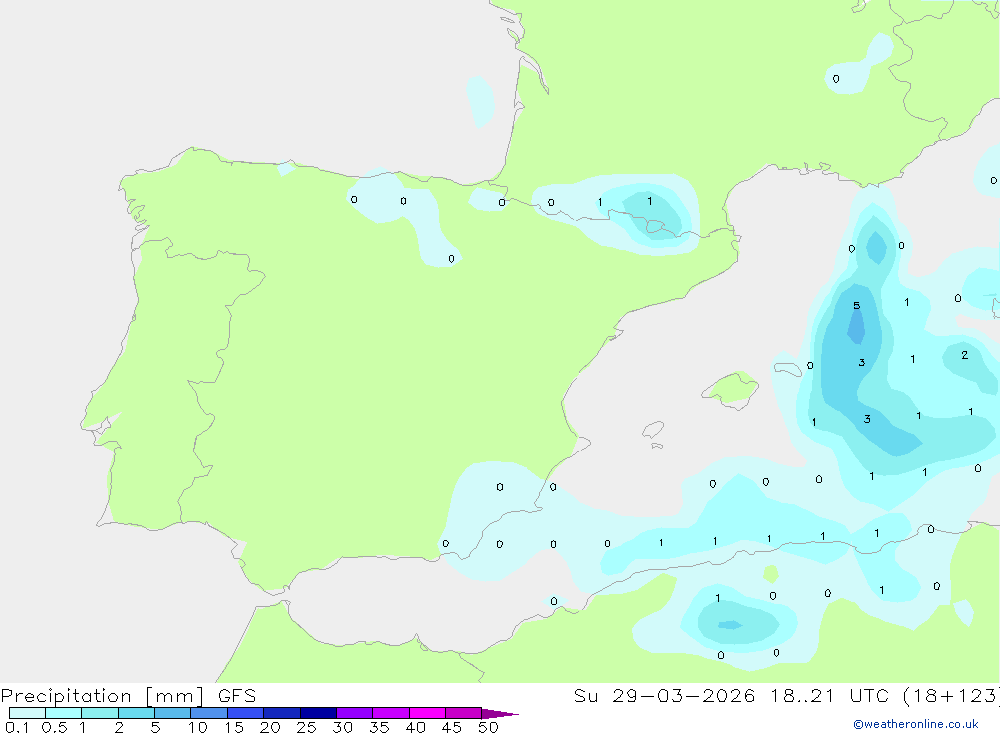Click the "0.5" legend label

coord(54,727)
